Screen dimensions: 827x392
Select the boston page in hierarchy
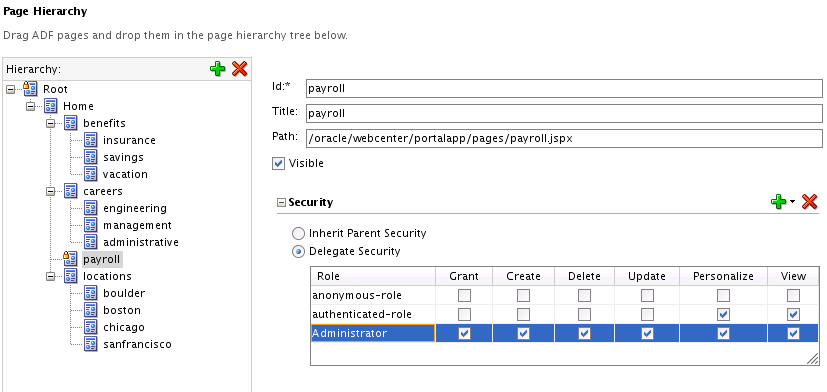[x=122, y=310]
